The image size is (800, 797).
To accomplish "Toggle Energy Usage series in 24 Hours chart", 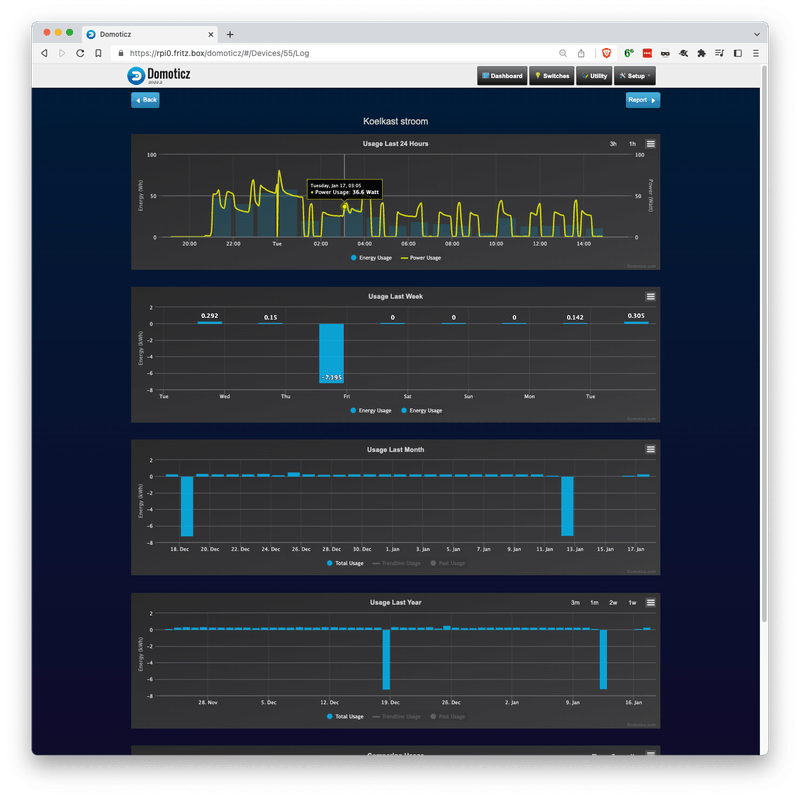I will pyautogui.click(x=371, y=258).
